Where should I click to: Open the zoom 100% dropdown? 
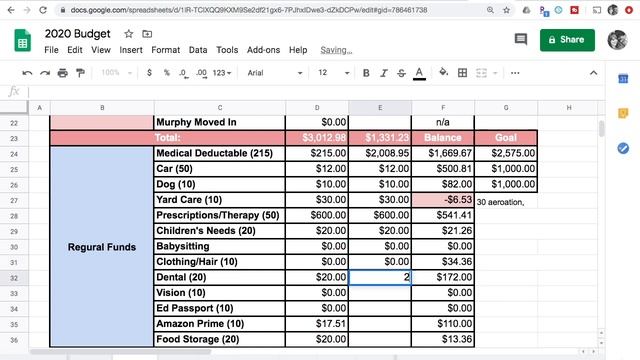(116, 73)
